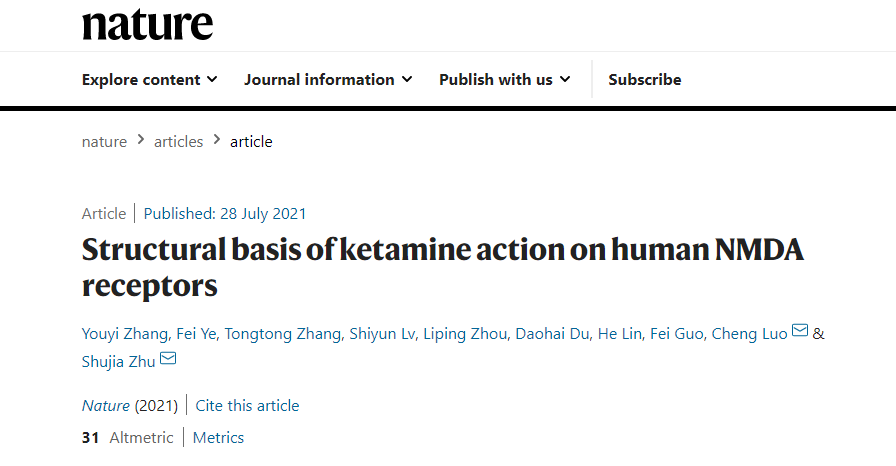This screenshot has height=466, width=896.
Task: Expand the Publish with us menu
Action: coord(504,80)
